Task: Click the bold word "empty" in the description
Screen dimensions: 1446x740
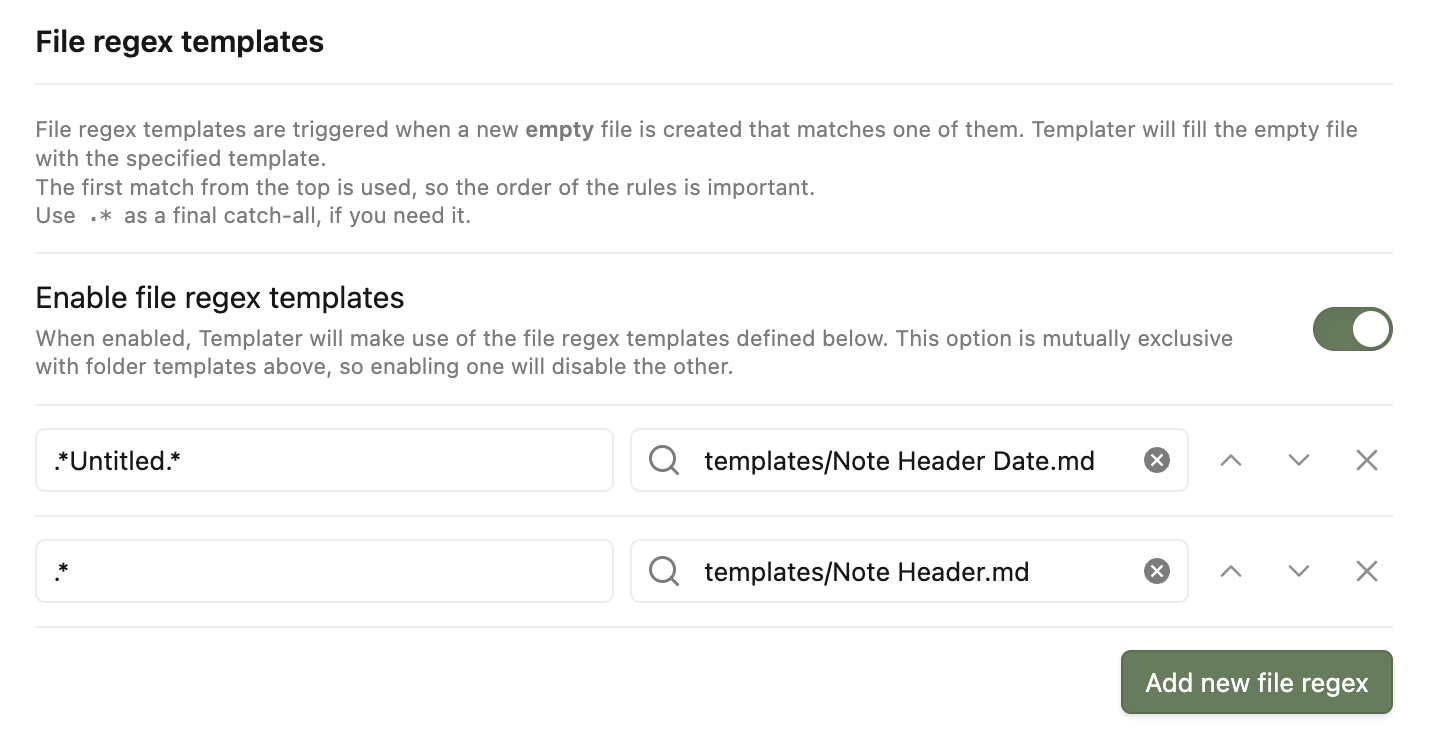Action: point(560,130)
